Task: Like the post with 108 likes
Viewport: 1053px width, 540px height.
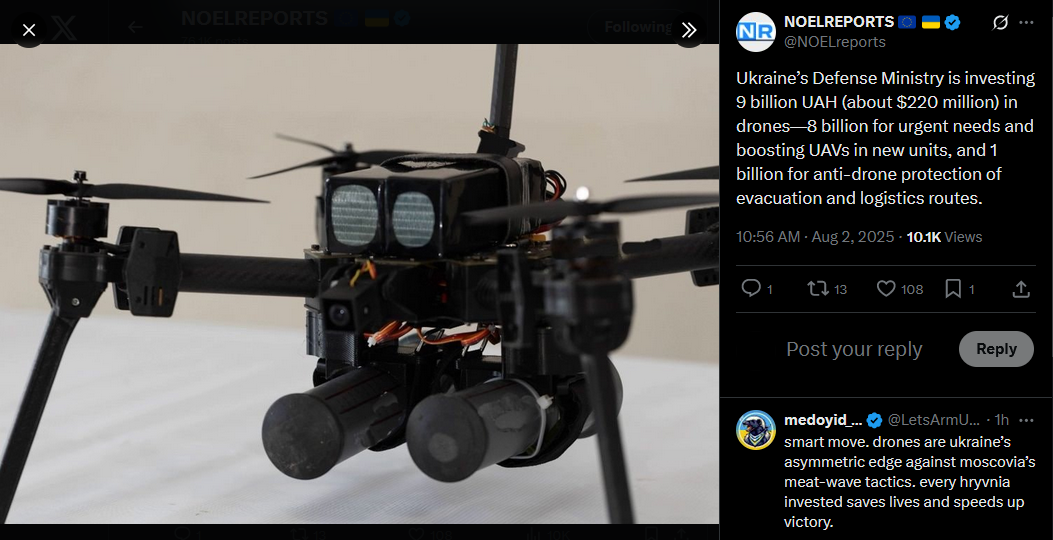Action: [900, 289]
